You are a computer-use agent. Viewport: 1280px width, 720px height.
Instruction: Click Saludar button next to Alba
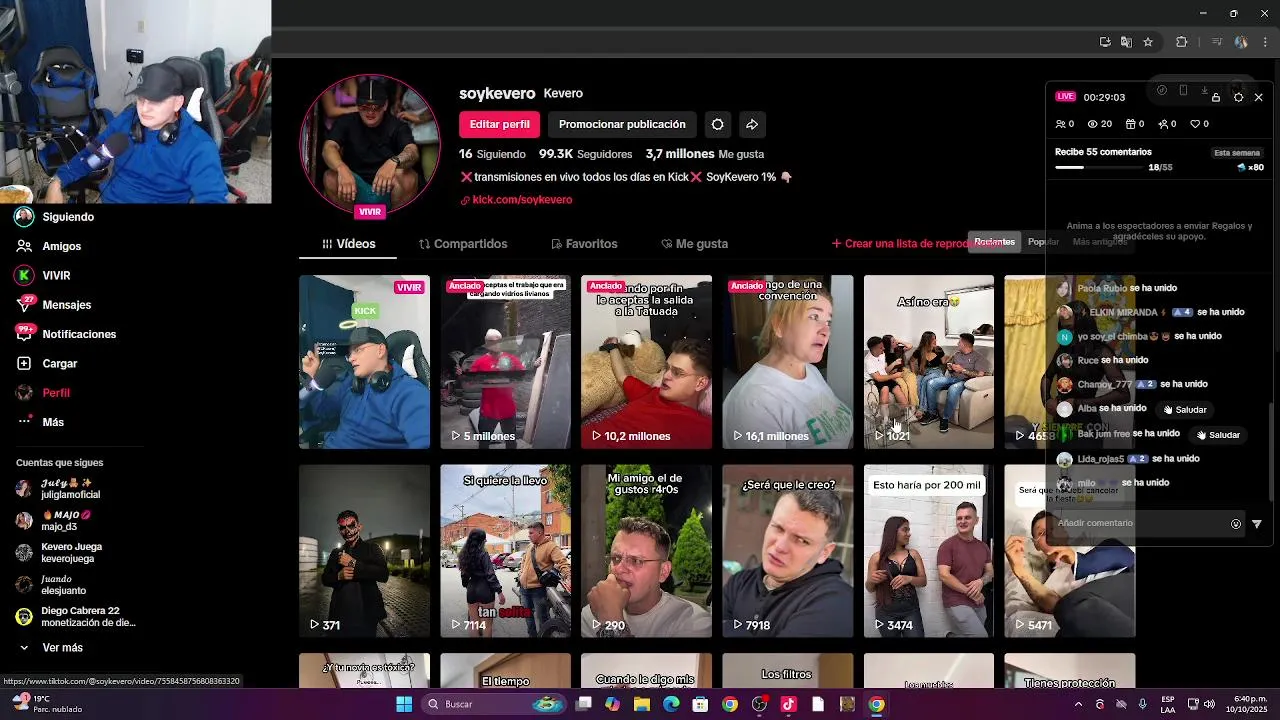pos(1184,410)
